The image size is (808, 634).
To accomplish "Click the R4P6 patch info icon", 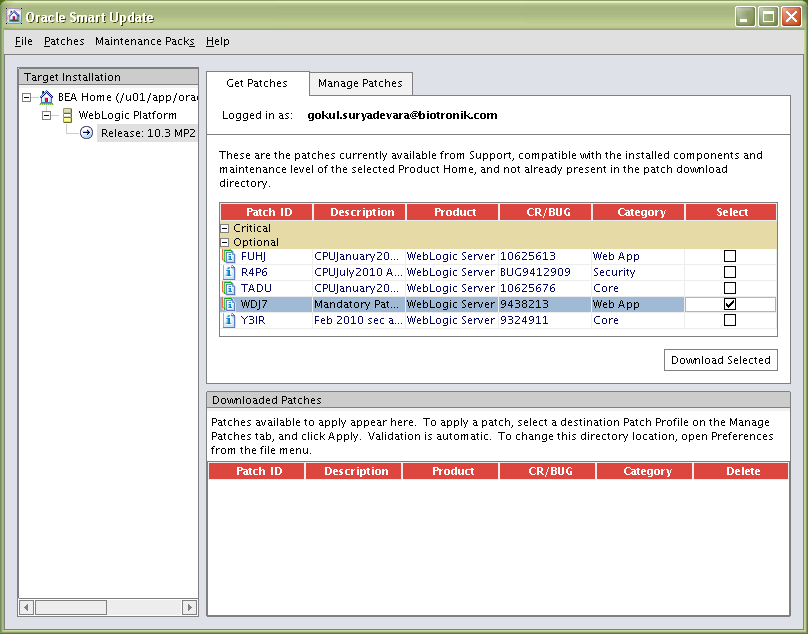I will point(229,273).
